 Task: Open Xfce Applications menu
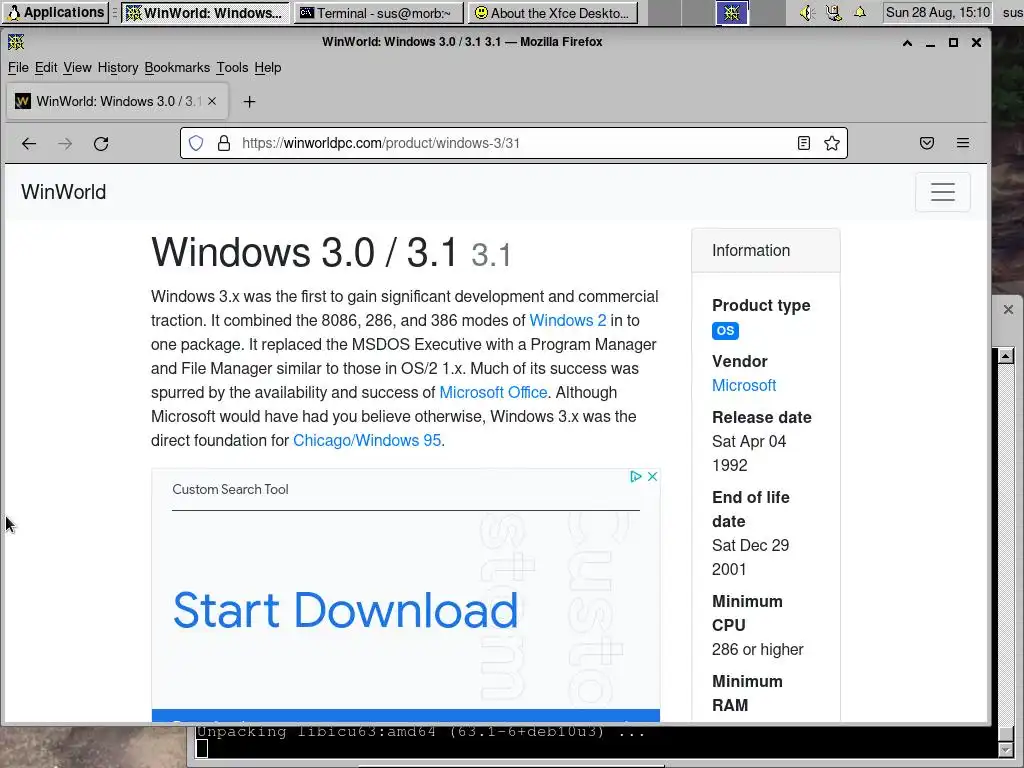[55, 12]
